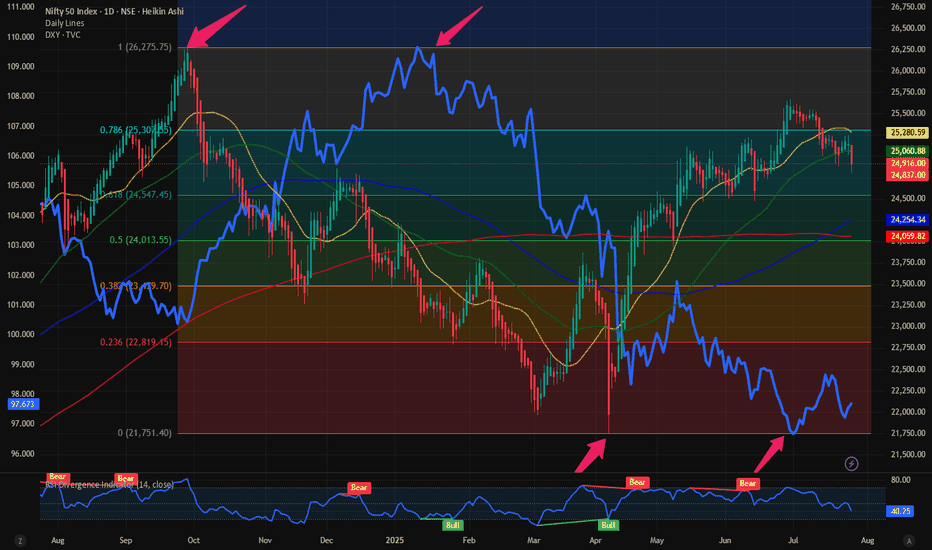This screenshot has width=932, height=550.
Task: Click the red 24,059.82 price label
Action: [908, 237]
